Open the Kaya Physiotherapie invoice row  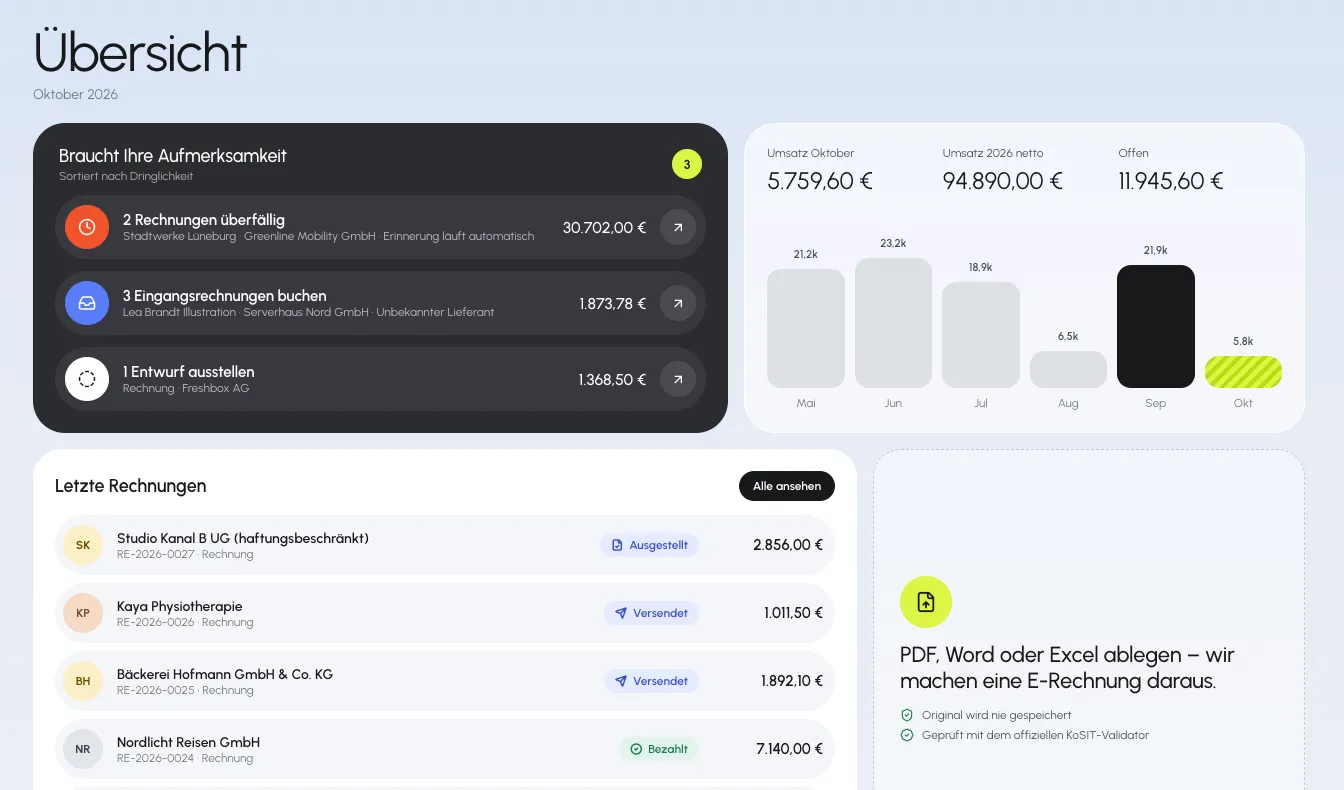click(x=445, y=613)
